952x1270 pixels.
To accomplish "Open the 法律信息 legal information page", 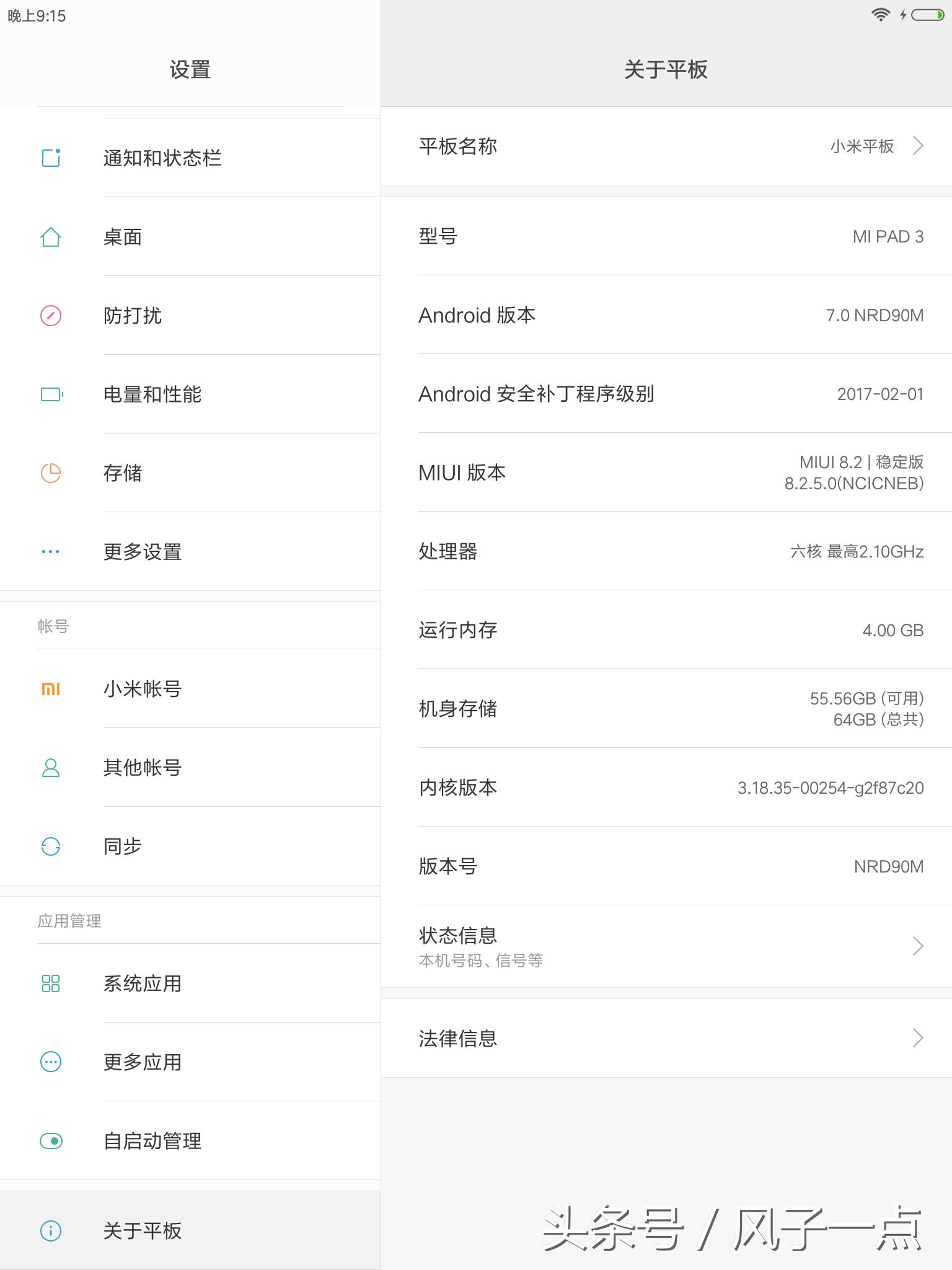I will point(459,1037).
